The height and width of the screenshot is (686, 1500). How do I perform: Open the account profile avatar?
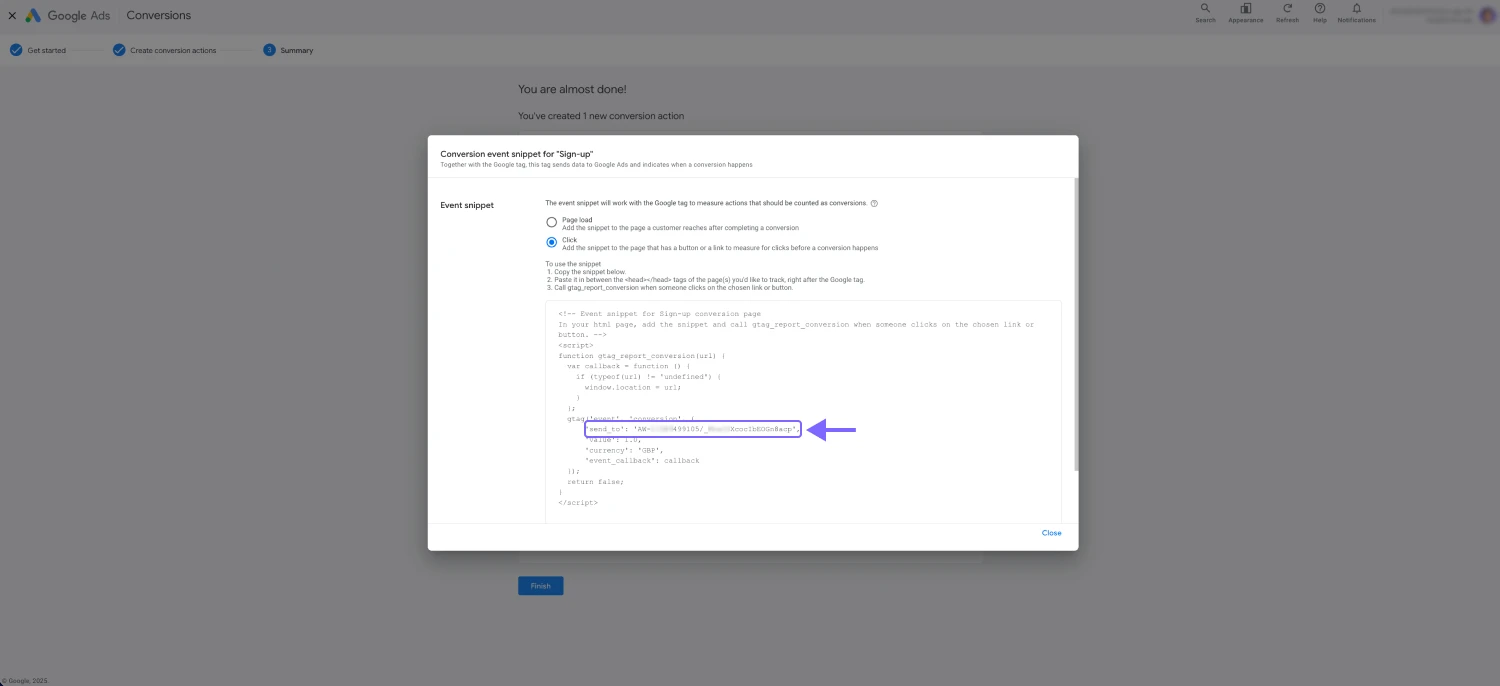tap(1487, 14)
